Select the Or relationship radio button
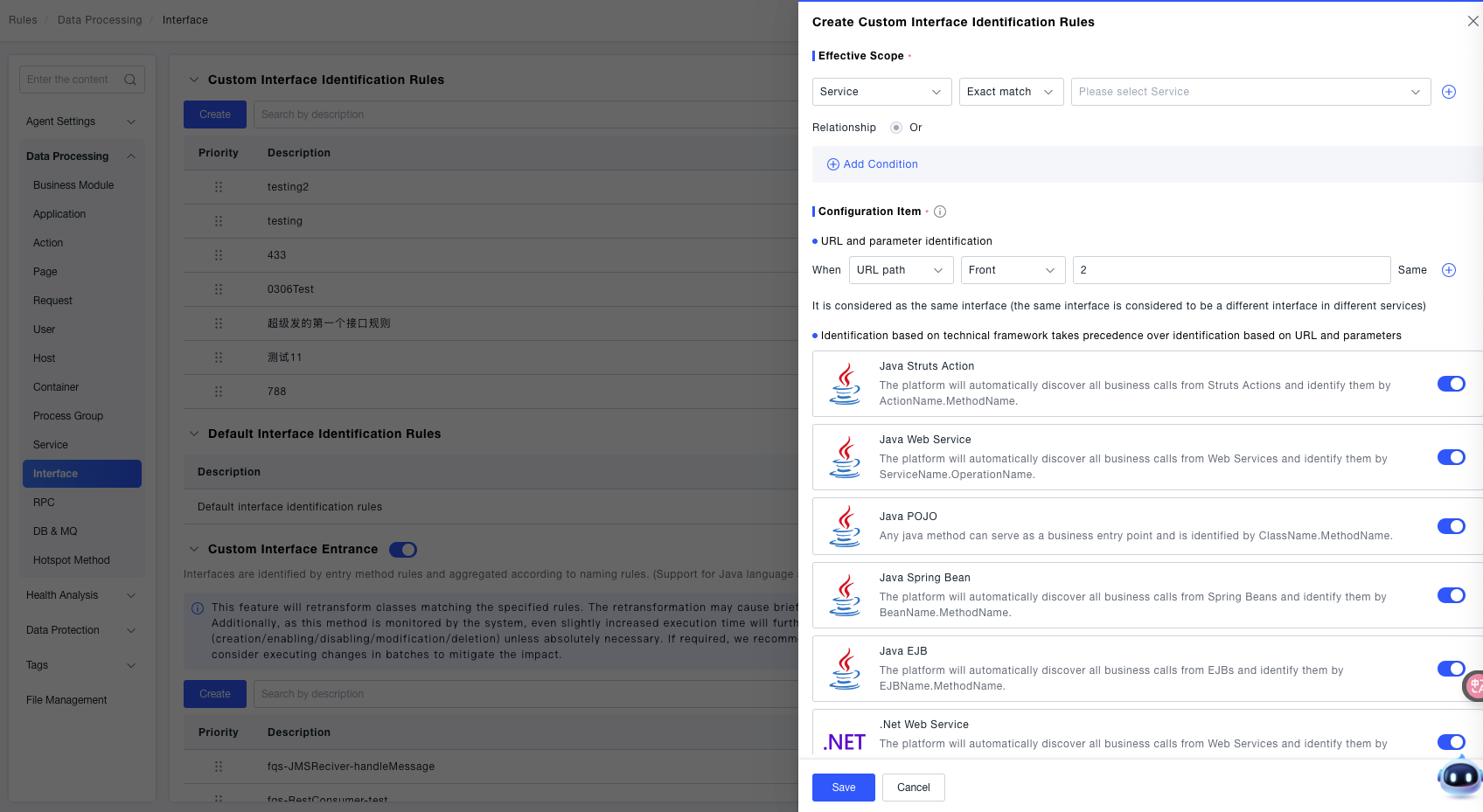 click(896, 128)
